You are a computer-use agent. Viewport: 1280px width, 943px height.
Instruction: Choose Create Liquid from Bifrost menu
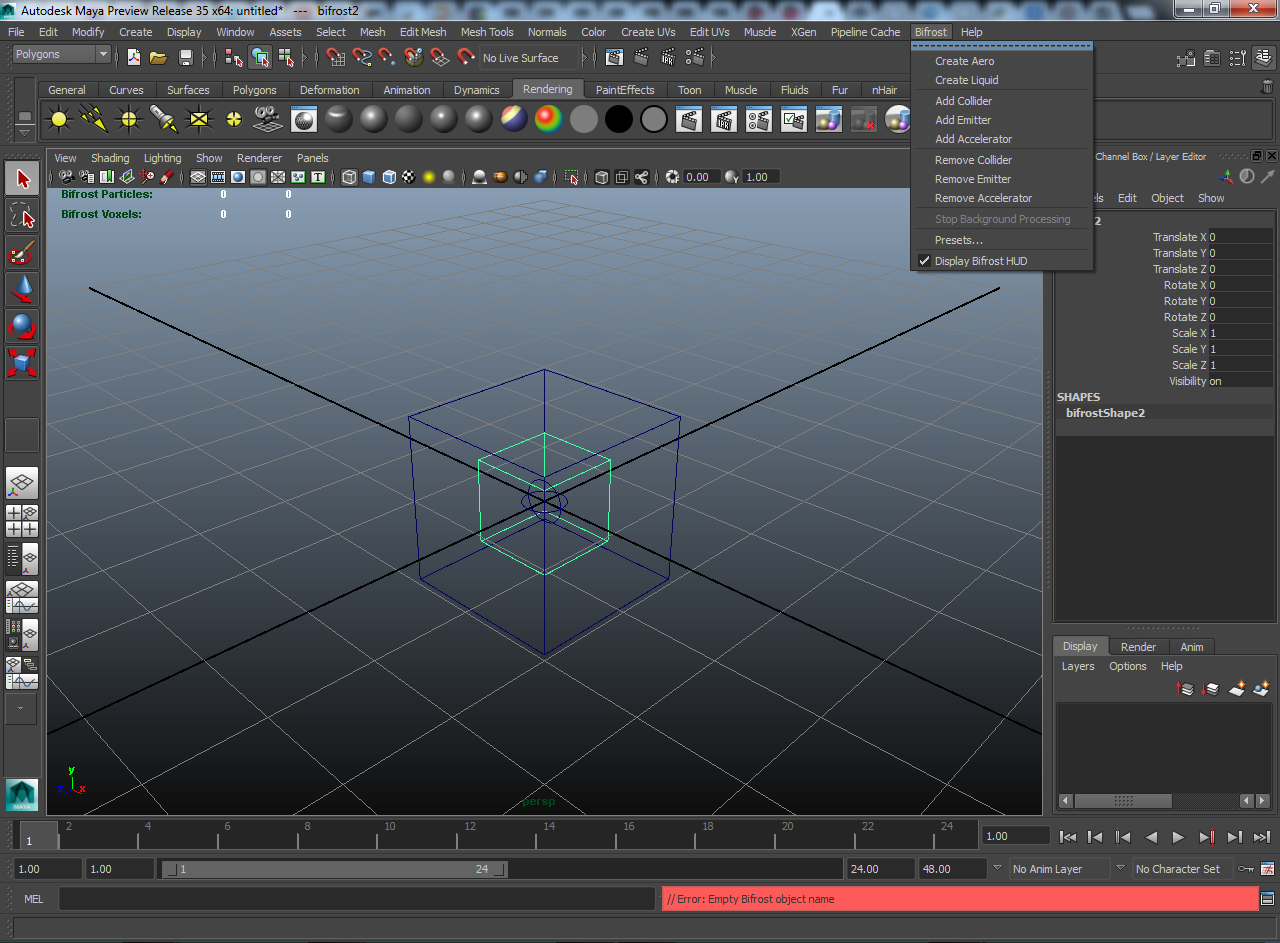click(x=966, y=80)
